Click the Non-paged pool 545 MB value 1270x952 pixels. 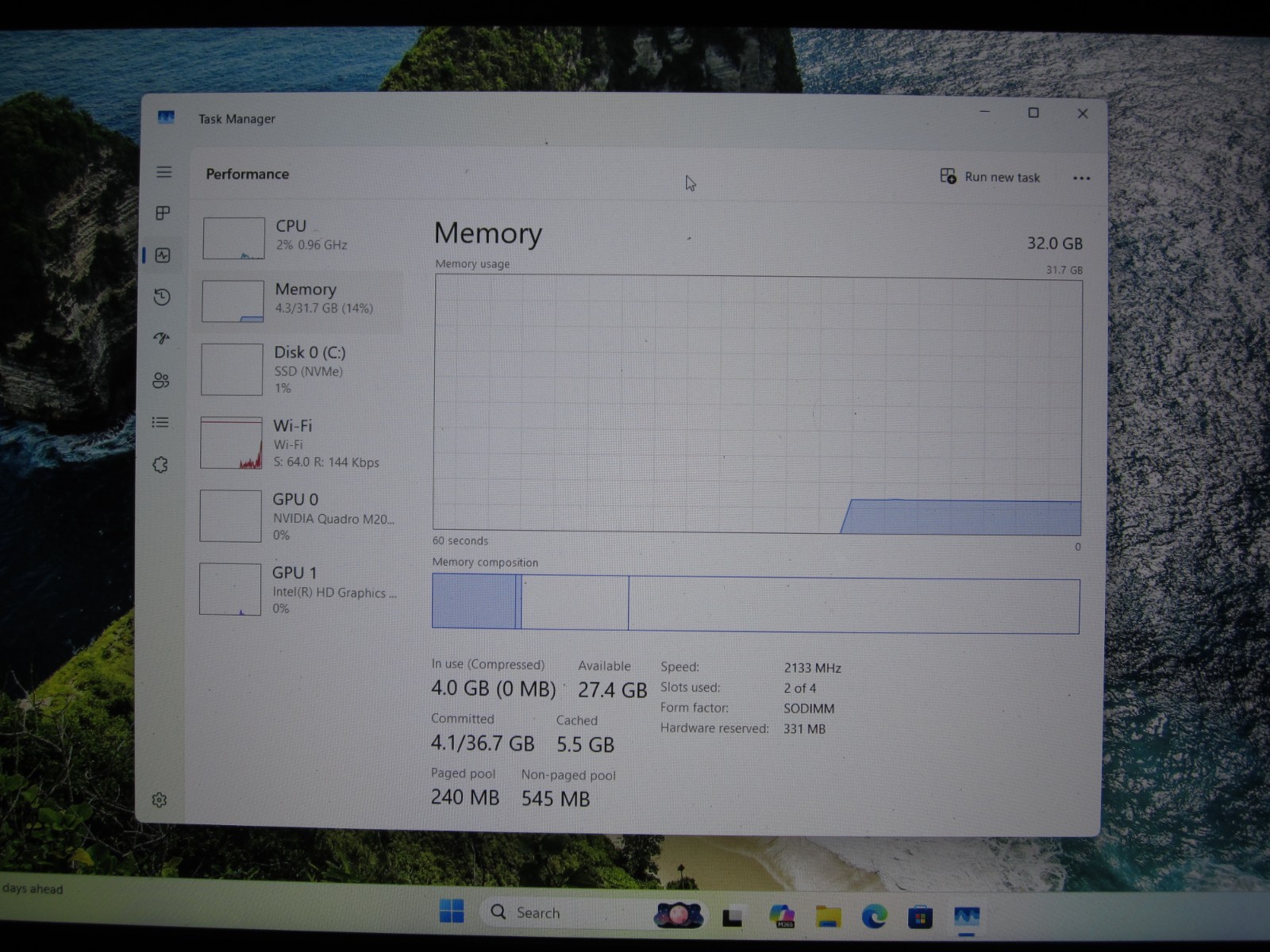[556, 799]
